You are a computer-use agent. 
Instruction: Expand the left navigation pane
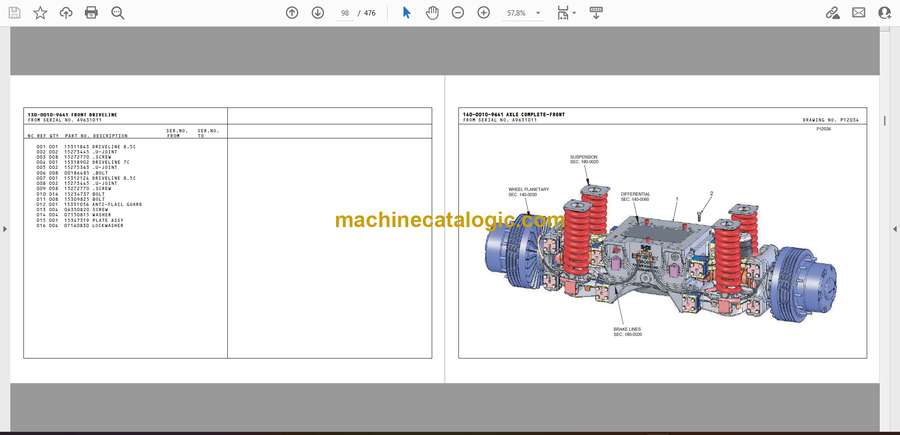(4, 229)
